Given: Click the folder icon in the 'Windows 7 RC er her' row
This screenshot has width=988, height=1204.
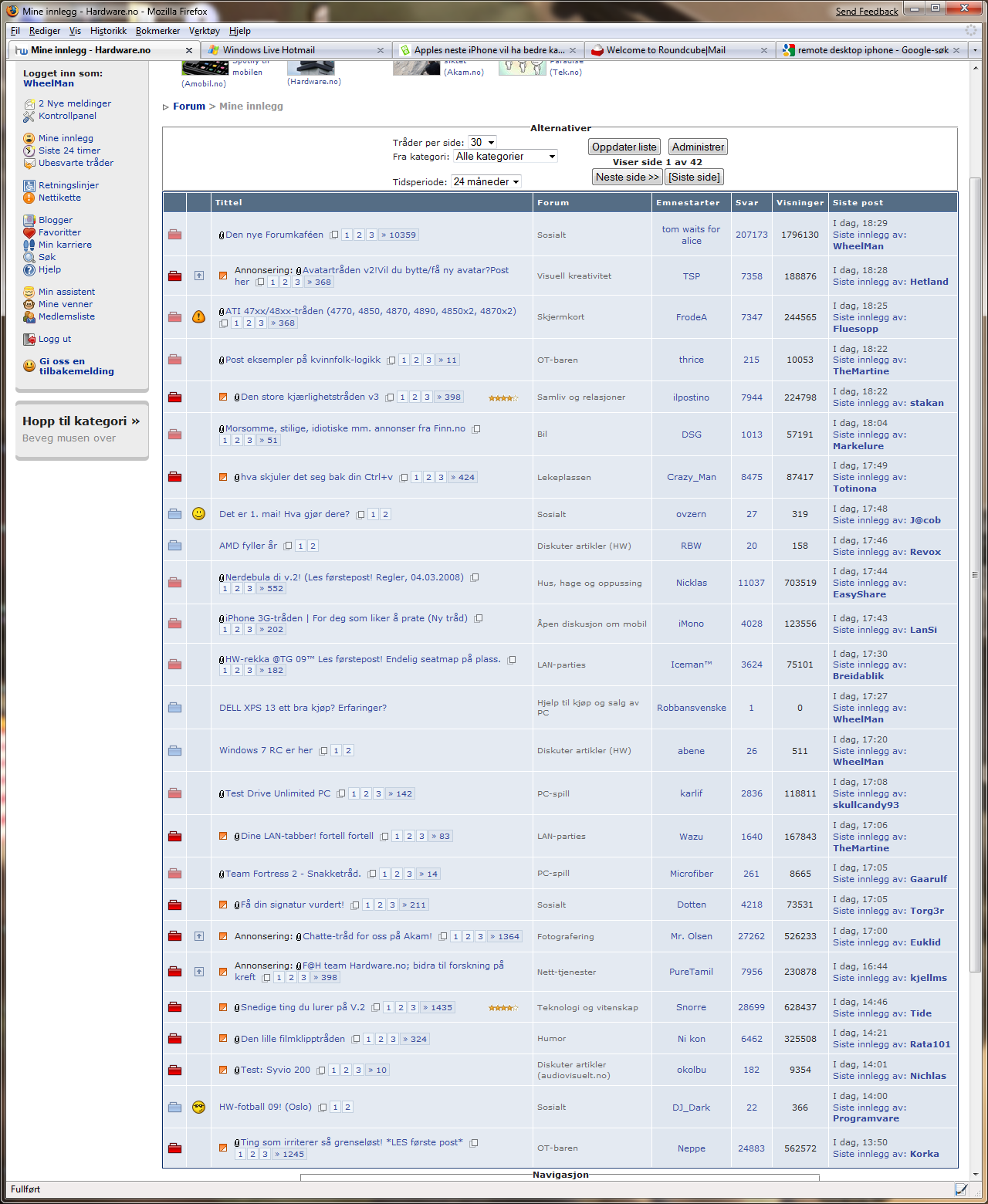Looking at the screenshot, I should 175,751.
